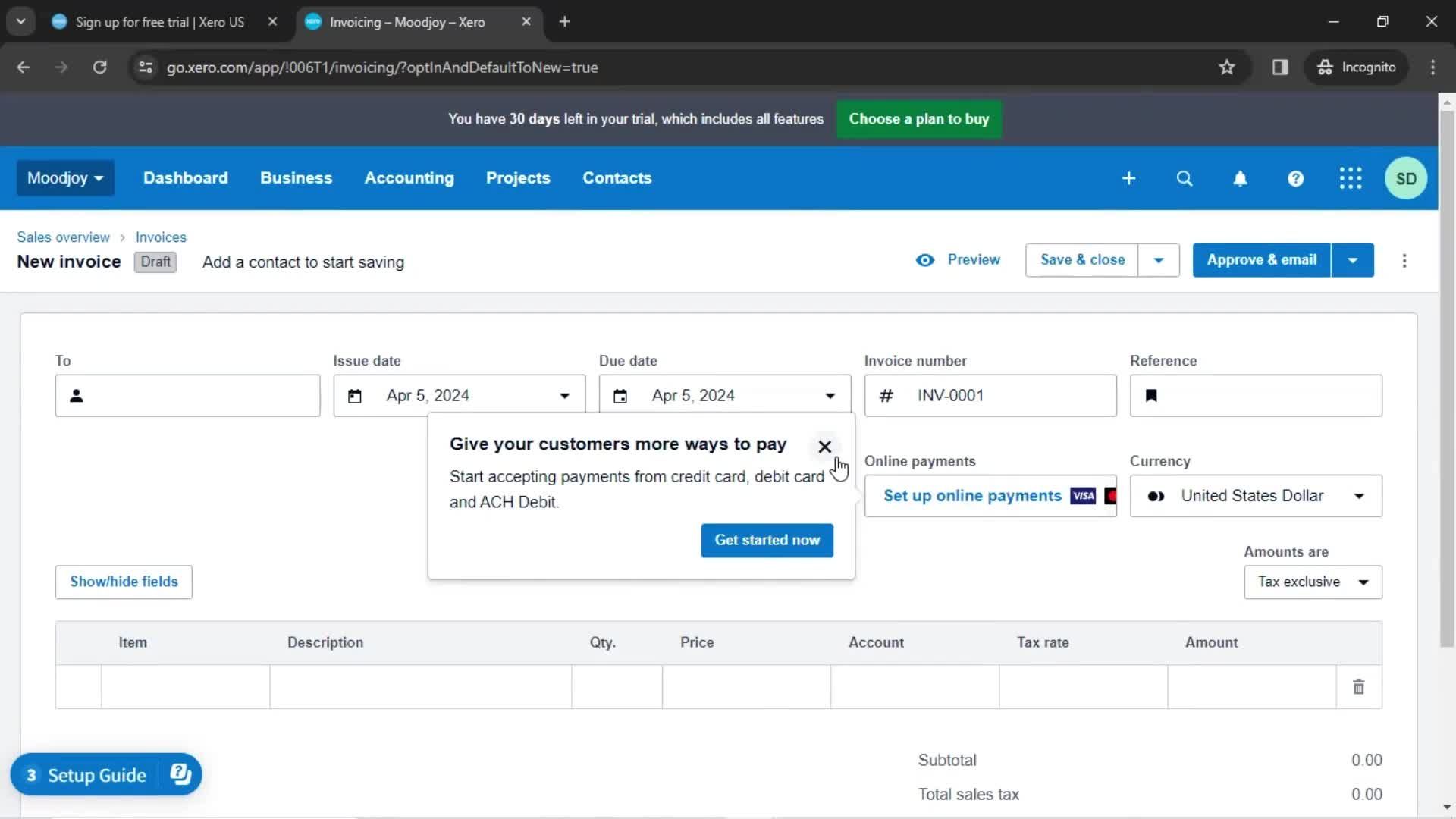Delete the line item with trash icon
1456x819 pixels.
click(1358, 687)
